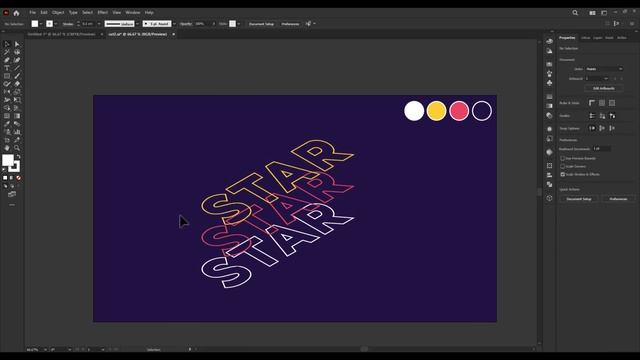Set fill to None in toolbar
Image resolution: width=640 pixels, height=360 pixels.
[18, 178]
